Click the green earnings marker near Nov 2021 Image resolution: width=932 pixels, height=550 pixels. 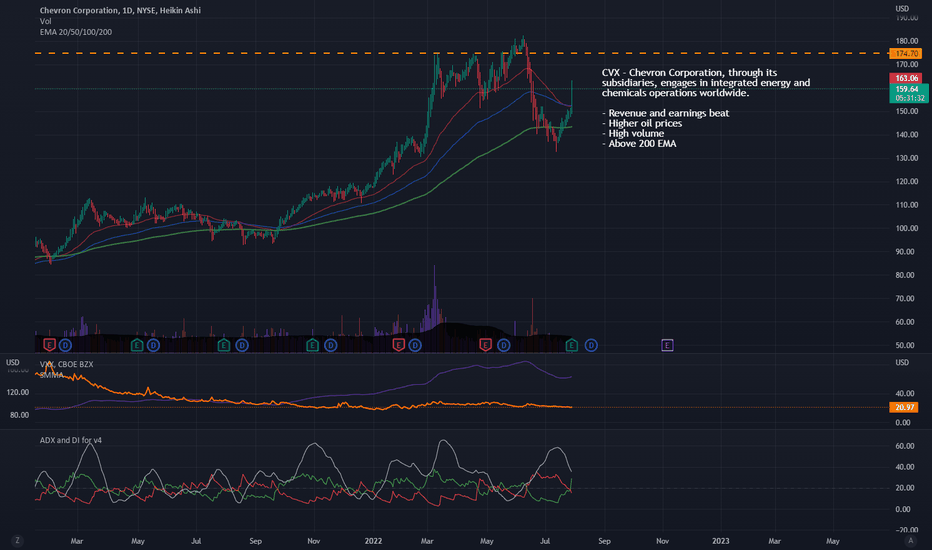pyautogui.click(x=312, y=345)
